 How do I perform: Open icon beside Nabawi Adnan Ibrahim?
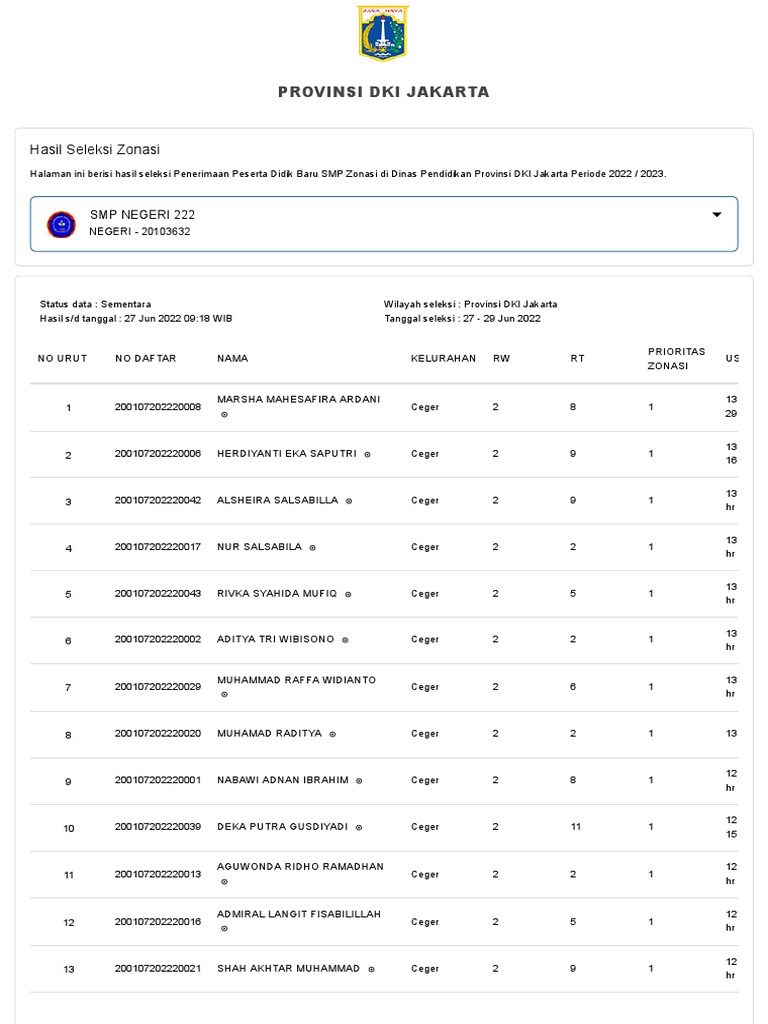pyautogui.click(x=359, y=781)
